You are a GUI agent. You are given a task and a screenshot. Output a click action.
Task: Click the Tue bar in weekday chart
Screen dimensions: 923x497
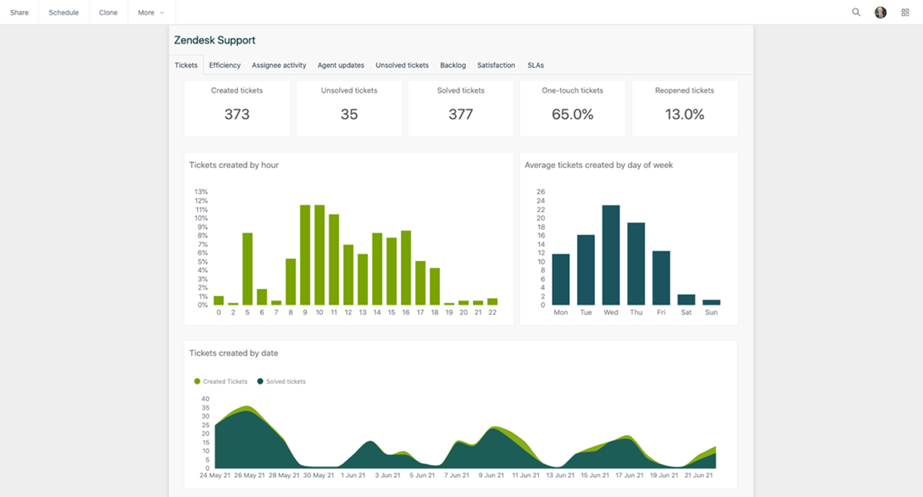click(586, 270)
